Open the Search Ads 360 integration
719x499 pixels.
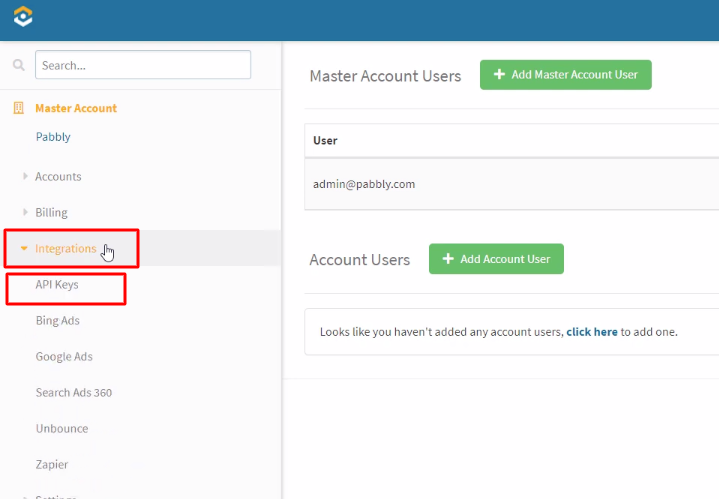(74, 393)
